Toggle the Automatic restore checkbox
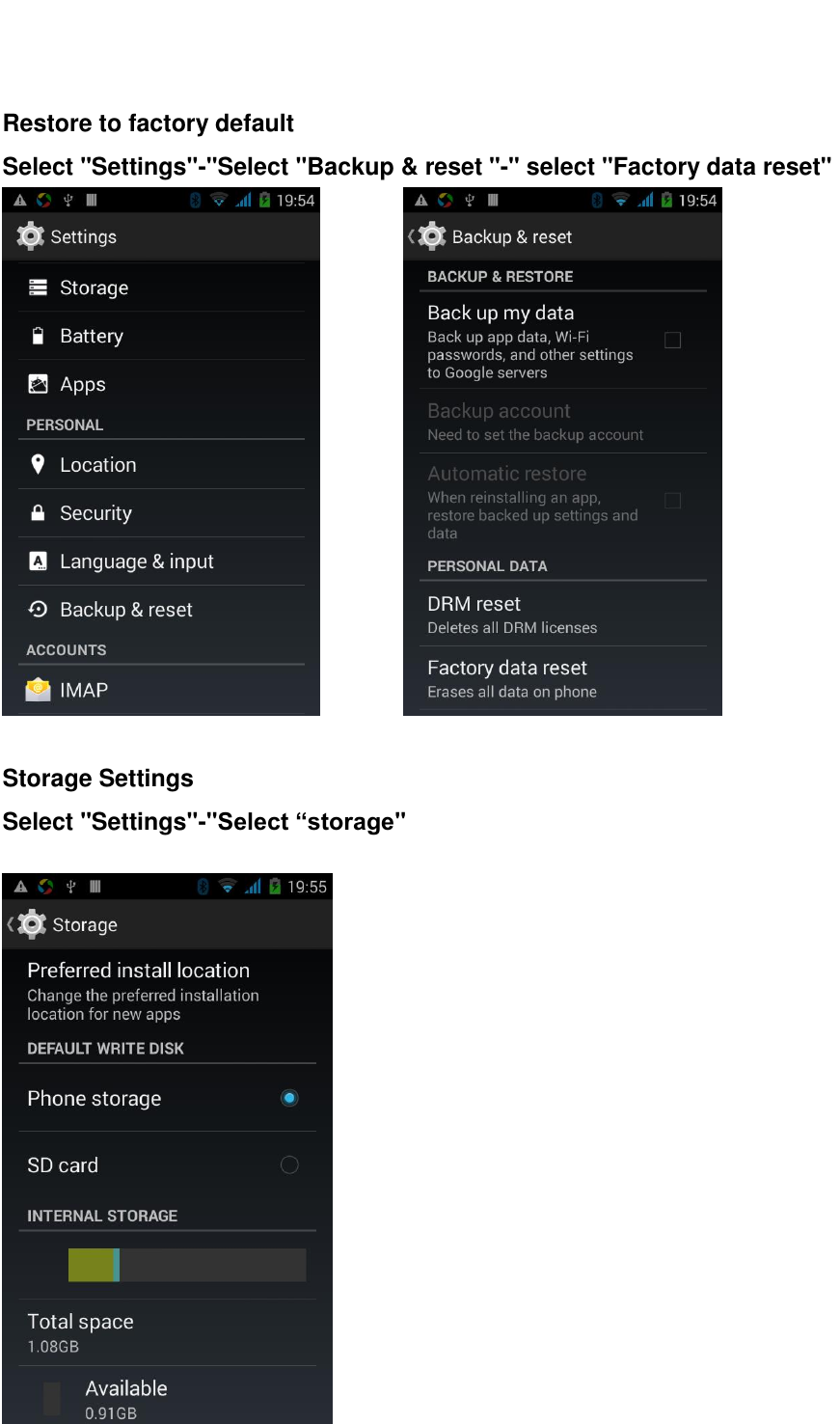 click(x=672, y=501)
